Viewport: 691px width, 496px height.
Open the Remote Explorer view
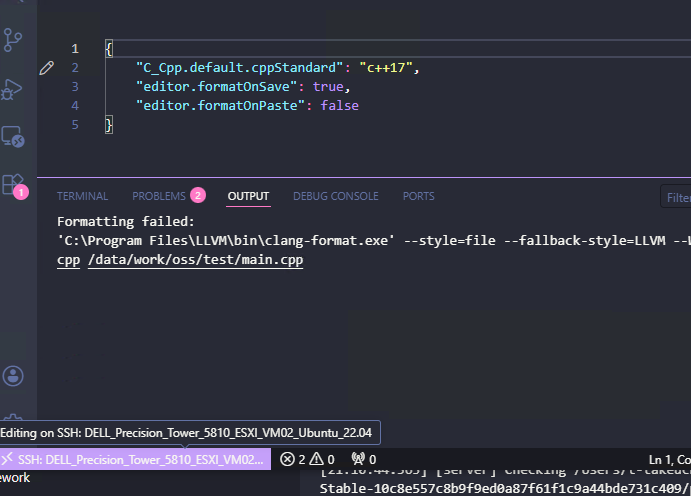click(x=13, y=137)
